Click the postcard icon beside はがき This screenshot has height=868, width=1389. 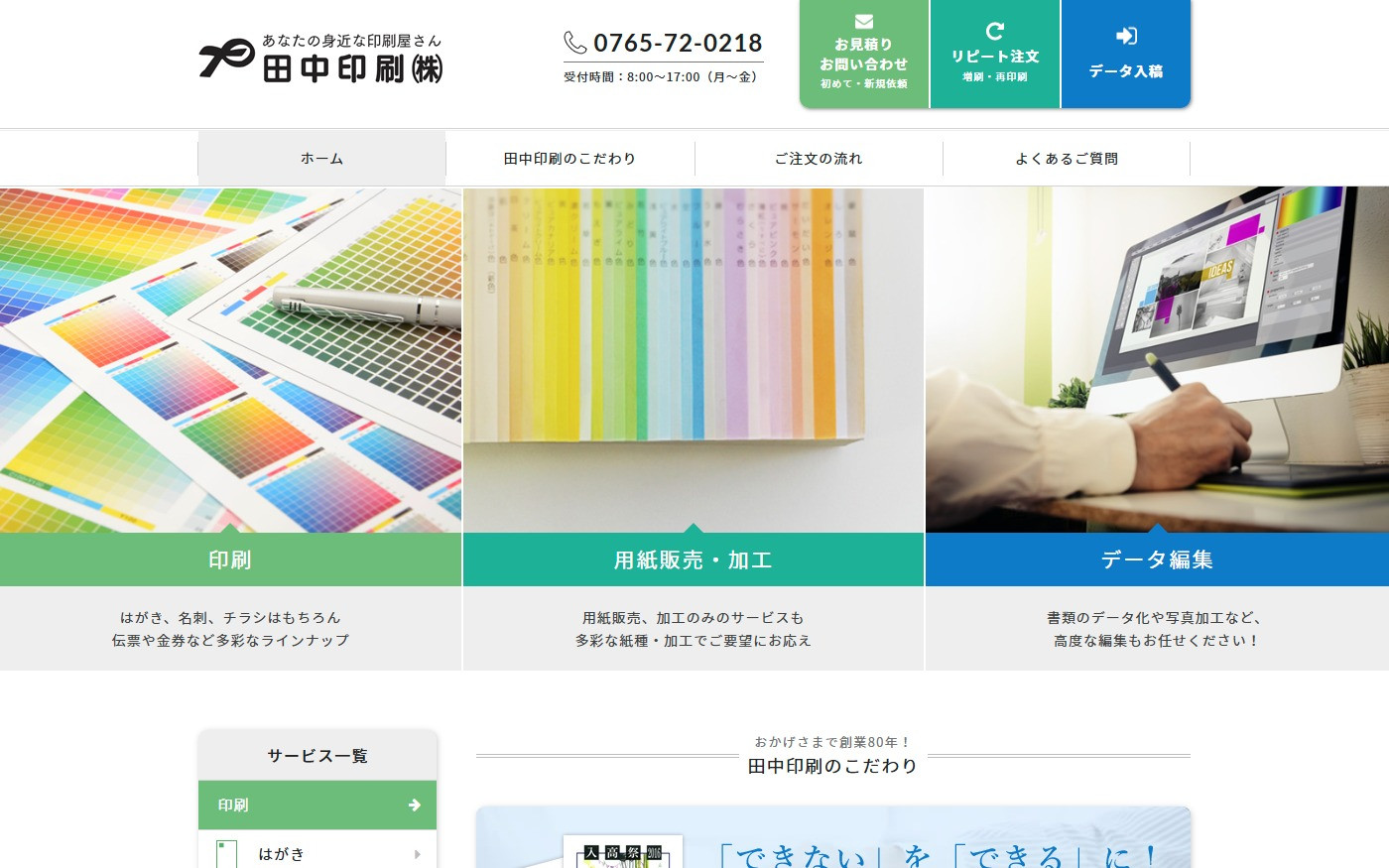227,854
